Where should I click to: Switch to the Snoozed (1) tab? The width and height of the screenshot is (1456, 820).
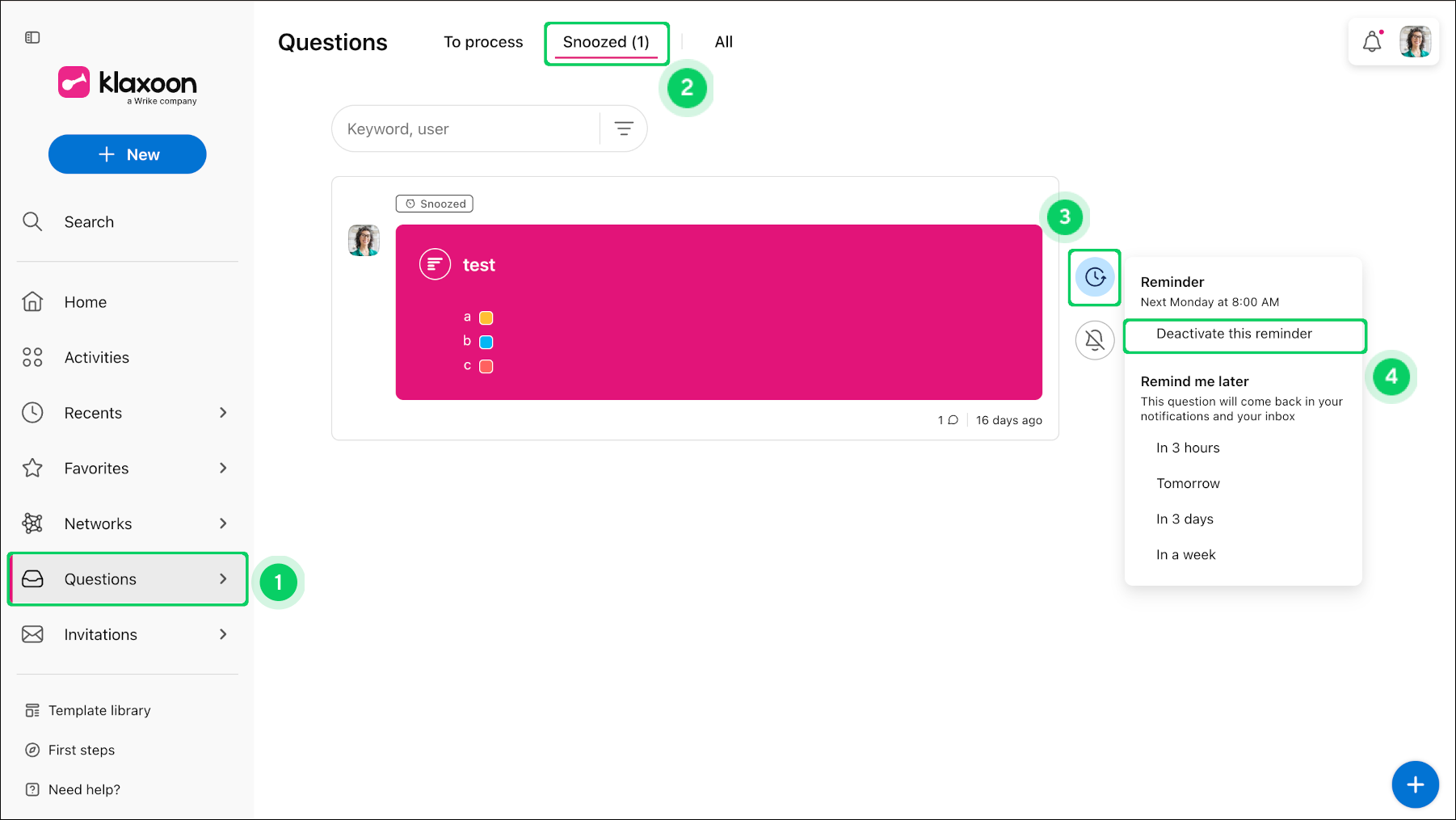tap(606, 42)
